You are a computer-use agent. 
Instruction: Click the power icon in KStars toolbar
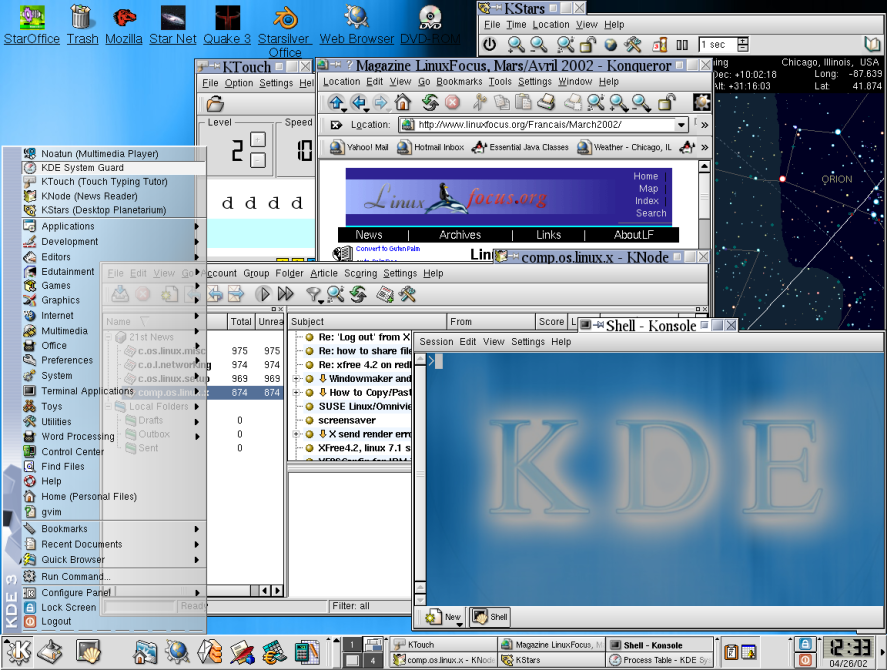pos(490,44)
